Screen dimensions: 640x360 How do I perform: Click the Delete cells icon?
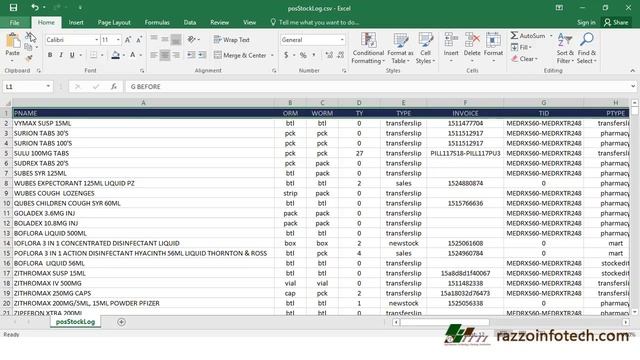(x=472, y=41)
